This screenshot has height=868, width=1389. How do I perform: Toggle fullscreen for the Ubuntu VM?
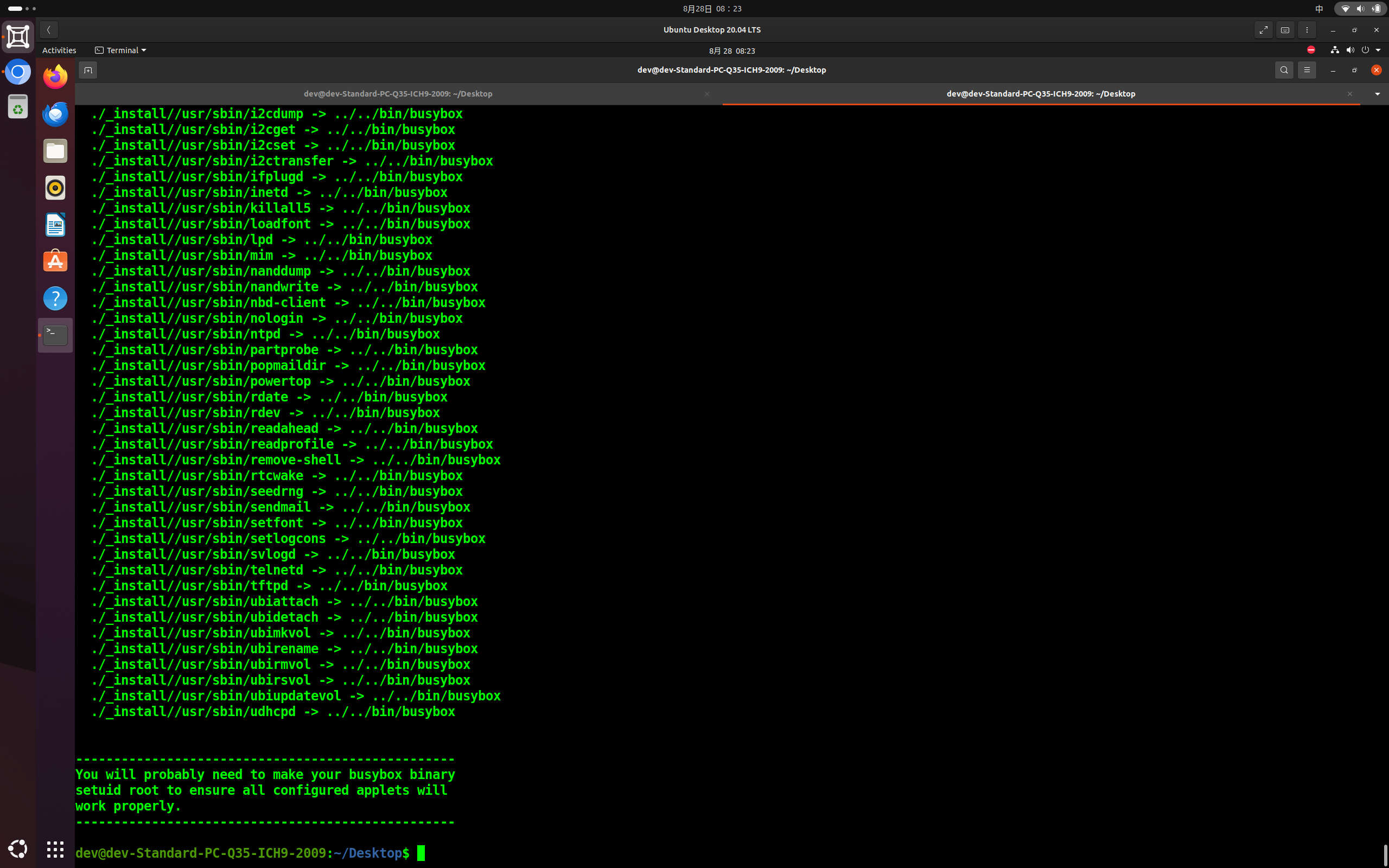(x=1263, y=30)
